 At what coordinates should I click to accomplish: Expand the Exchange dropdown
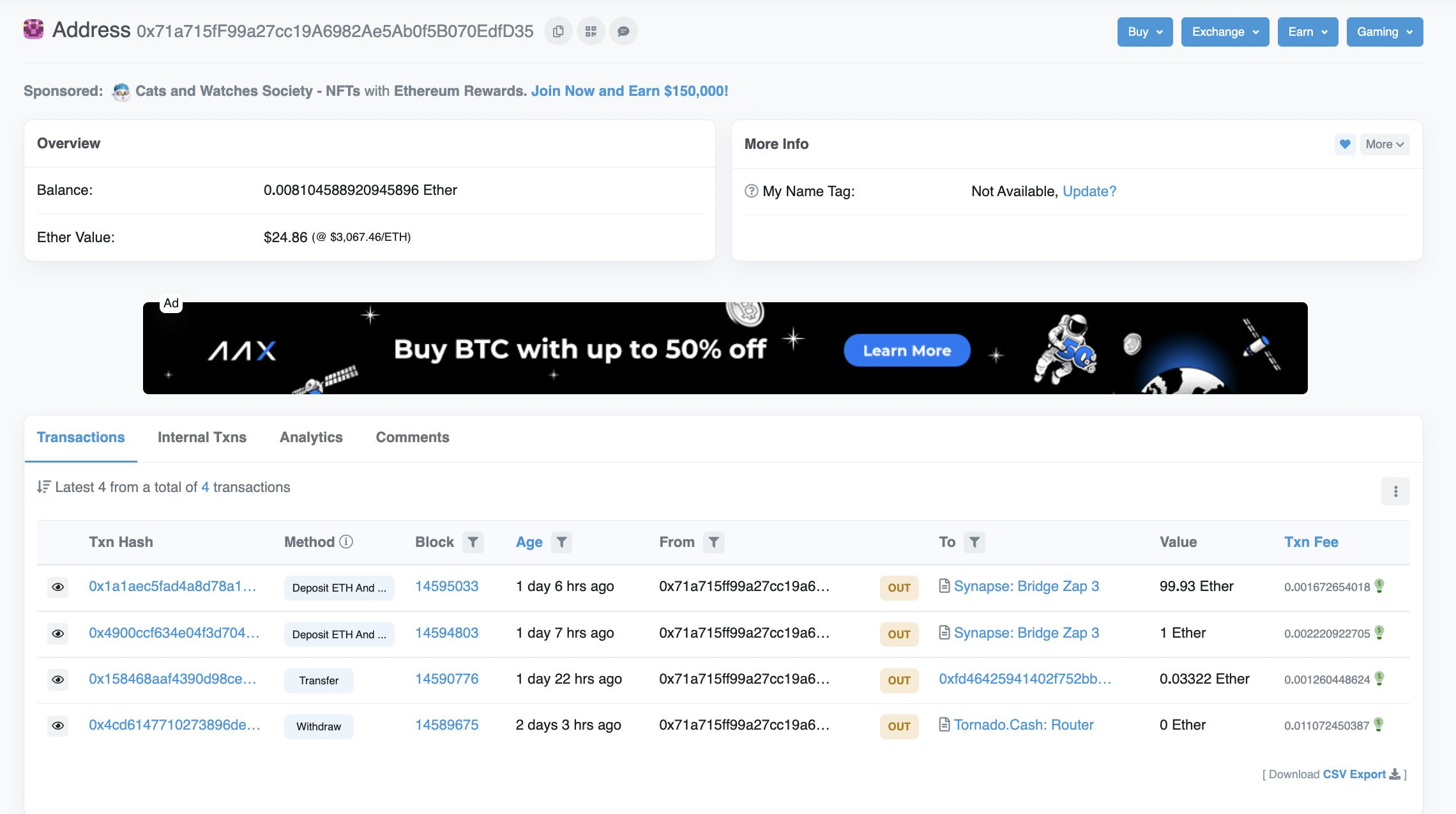click(1225, 32)
